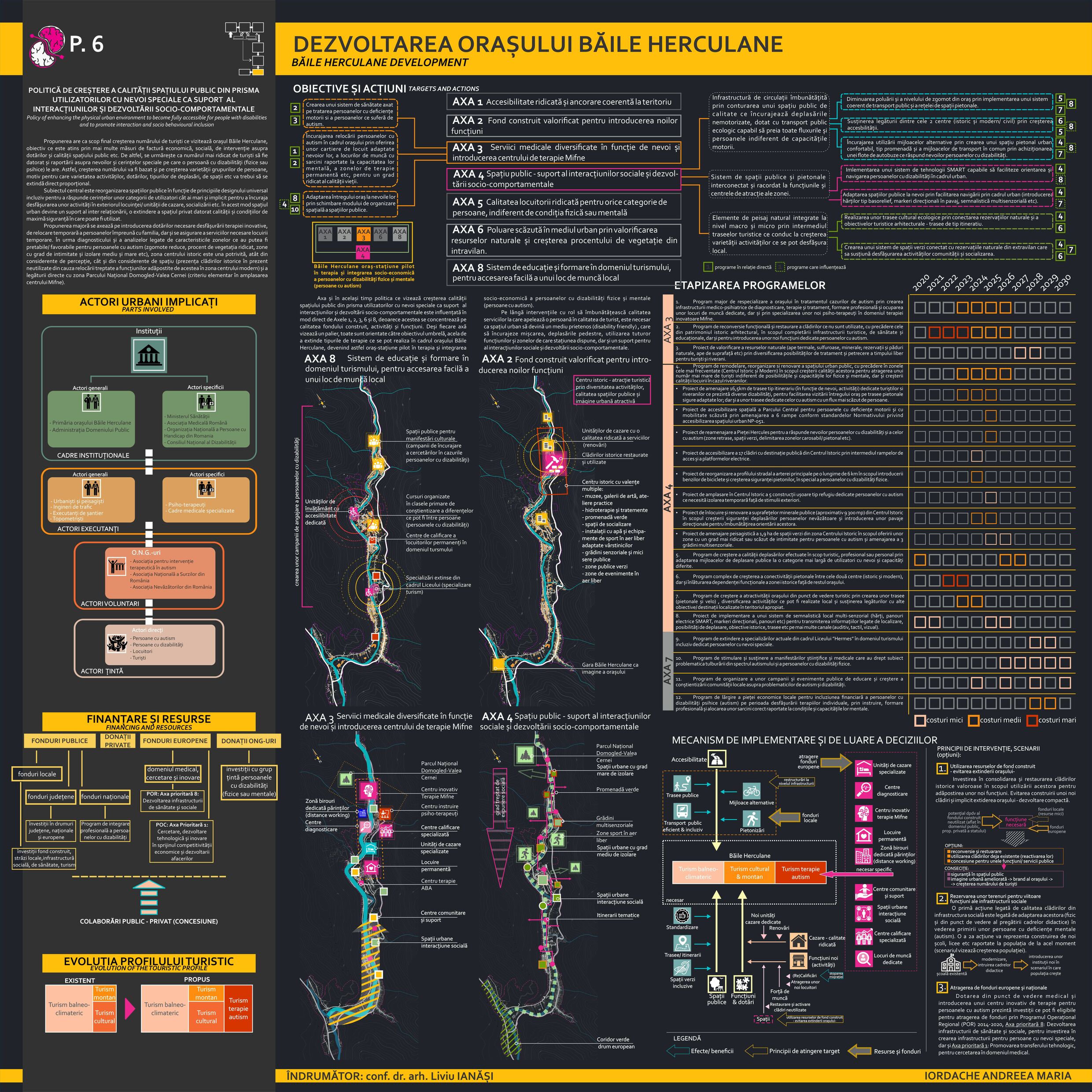This screenshot has width=1092, height=1092.
Task: Click the Axa prioritară 8 underlined link
Action: pyautogui.click(x=1024, y=1024)
